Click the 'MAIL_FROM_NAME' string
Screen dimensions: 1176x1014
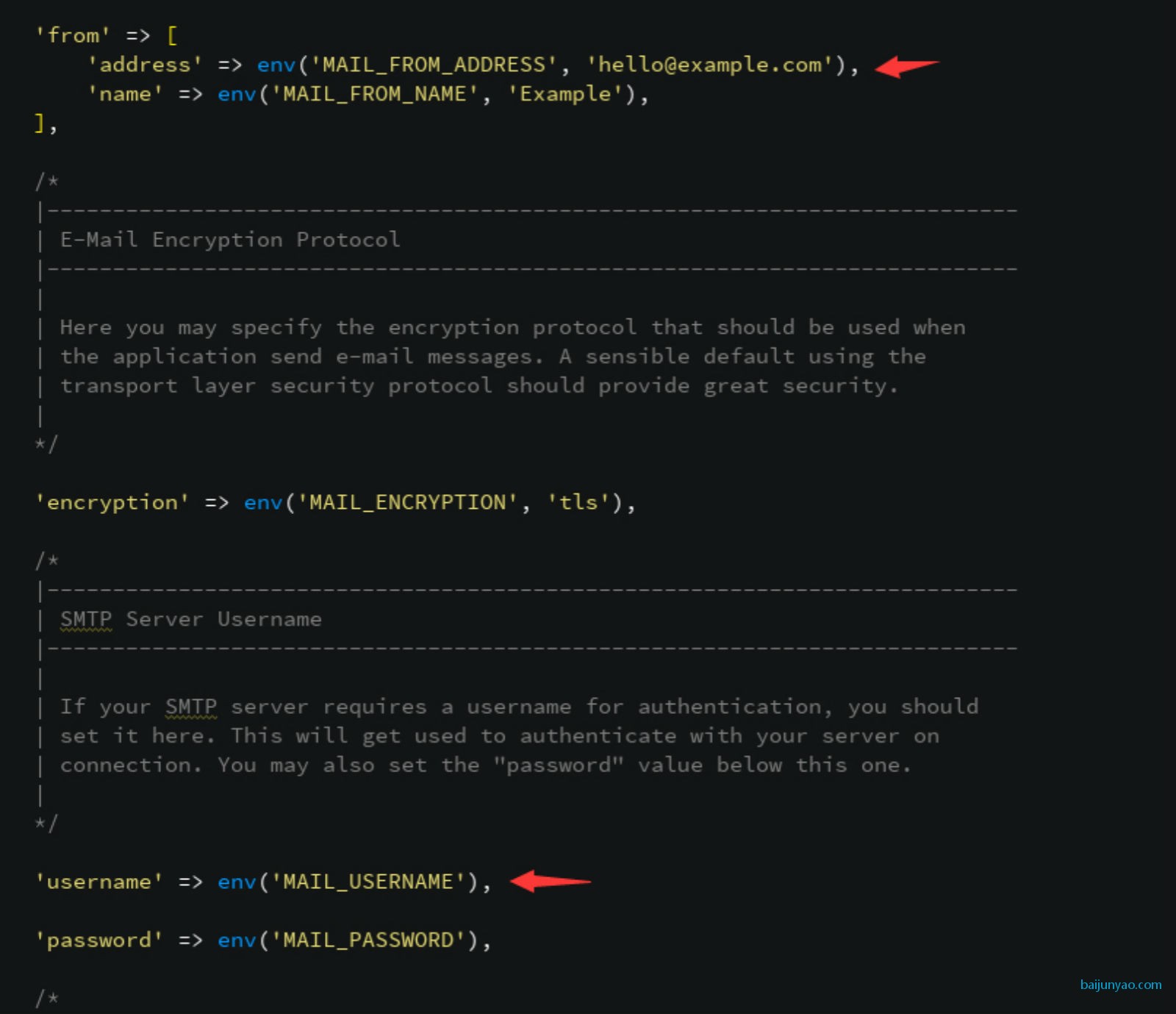pyautogui.click(x=375, y=94)
